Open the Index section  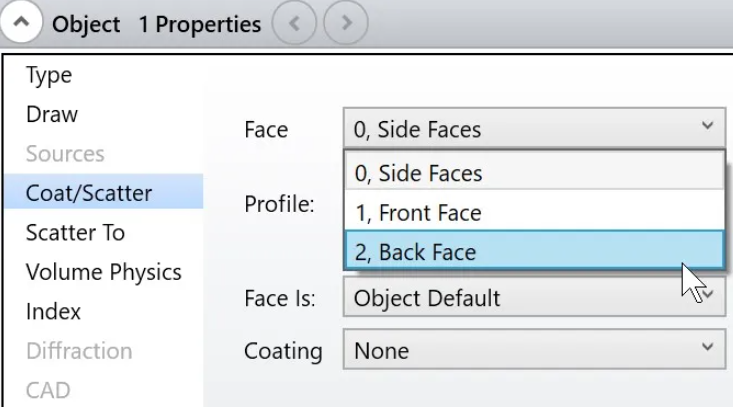(53, 312)
